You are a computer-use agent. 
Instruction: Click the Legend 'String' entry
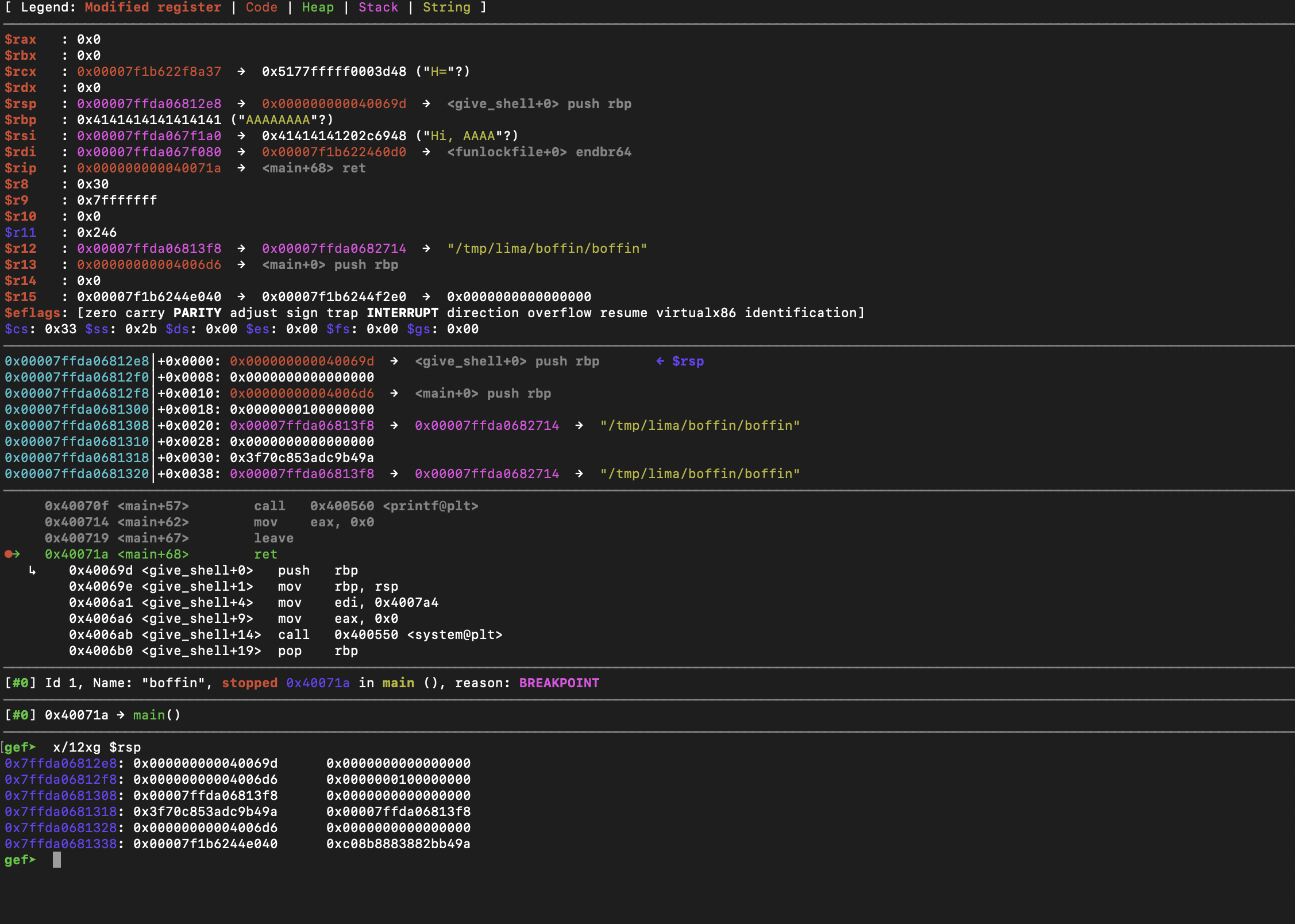(x=446, y=7)
